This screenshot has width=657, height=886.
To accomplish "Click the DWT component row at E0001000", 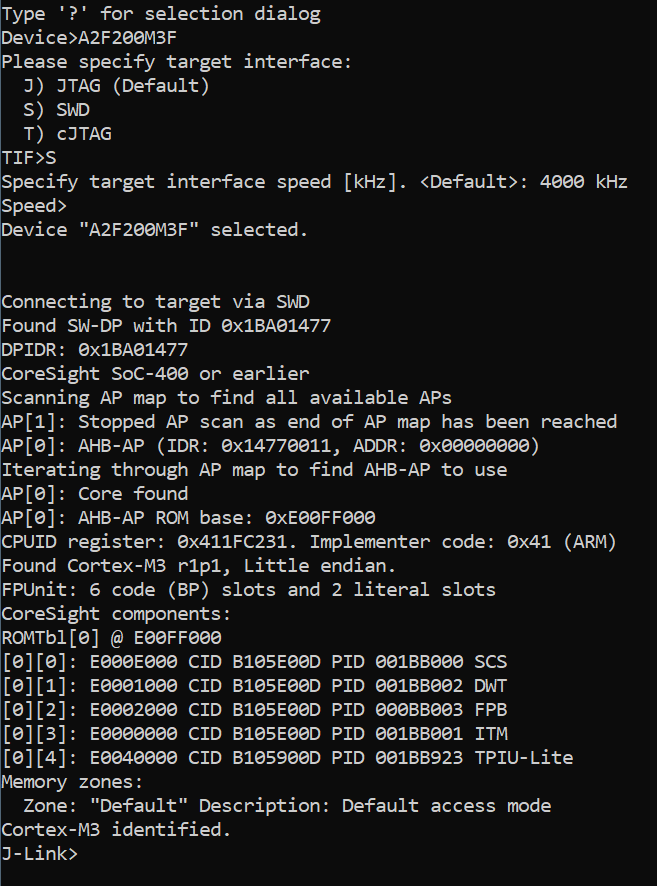I will point(255,686).
